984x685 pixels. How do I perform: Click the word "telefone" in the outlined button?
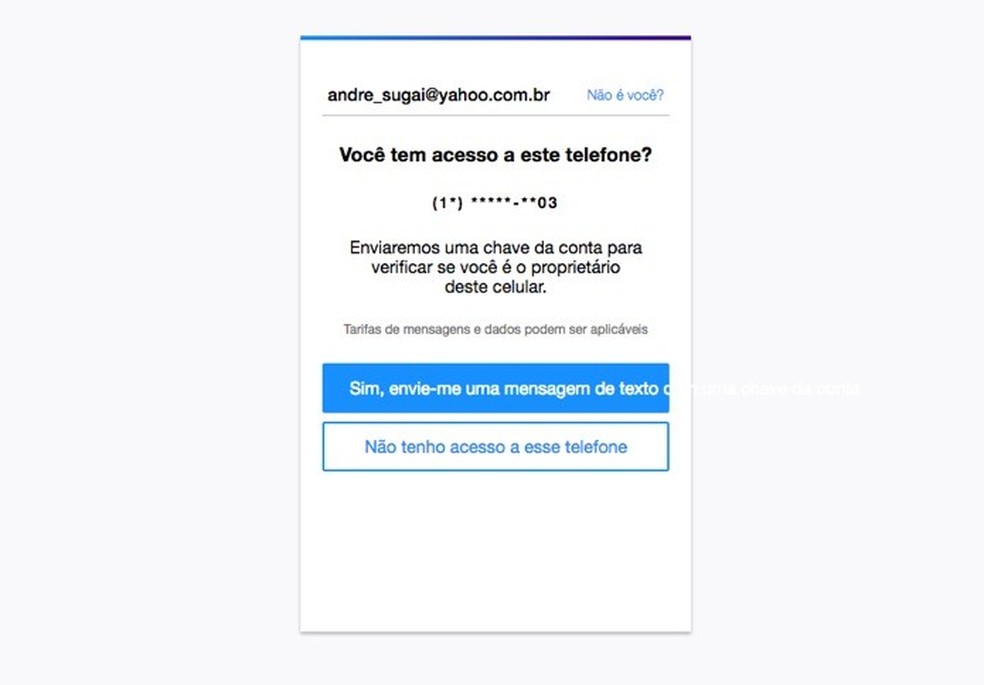click(x=596, y=447)
